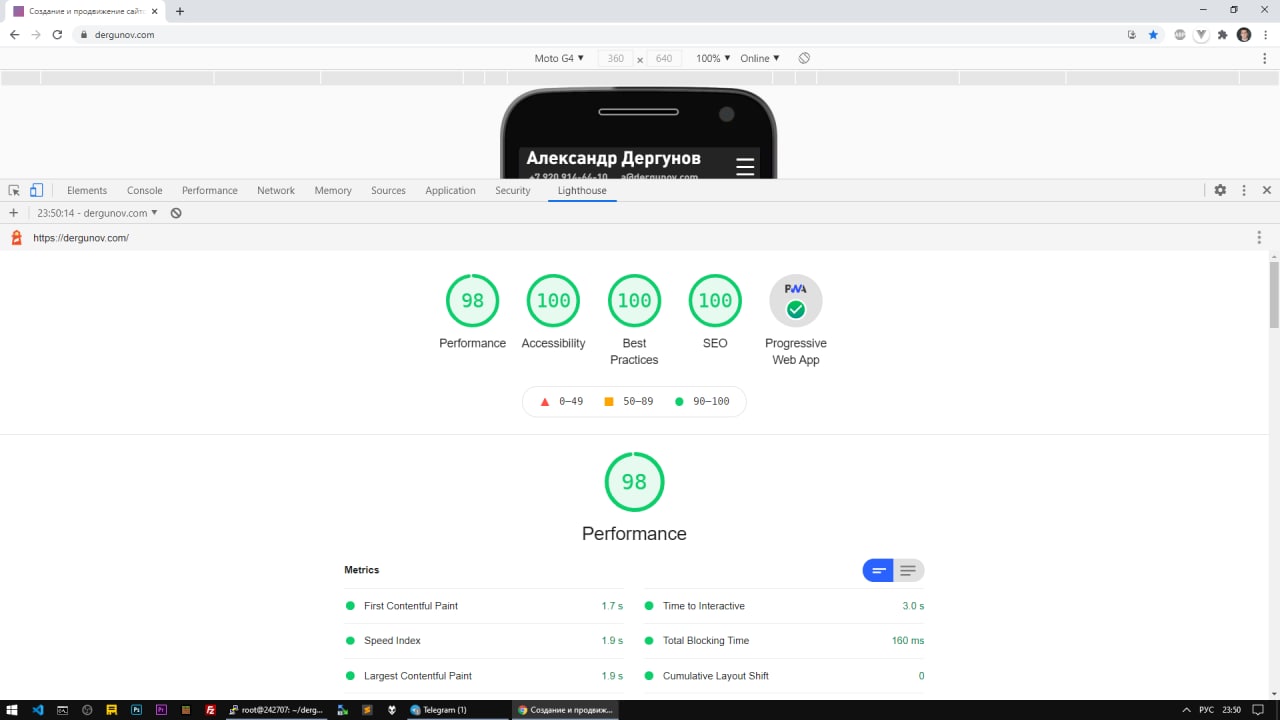Switch to the root@242707 terminal window
This screenshot has width=1280, height=720.
coord(276,710)
